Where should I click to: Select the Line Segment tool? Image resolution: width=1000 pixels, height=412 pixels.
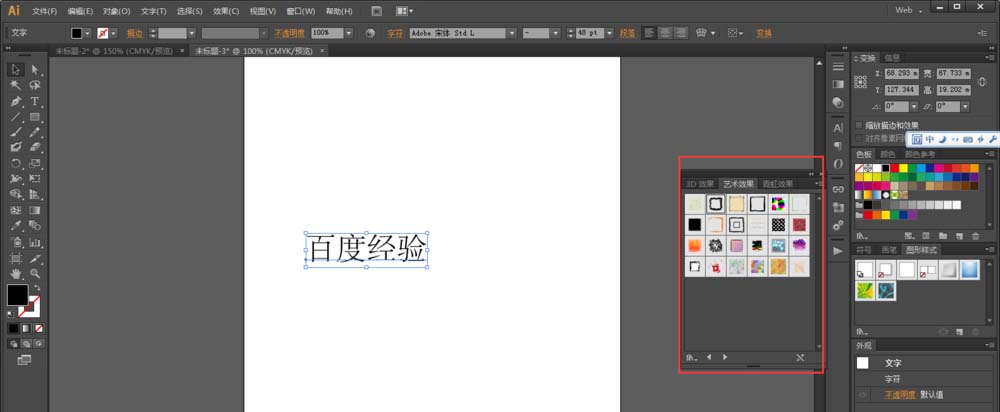[x=17, y=117]
